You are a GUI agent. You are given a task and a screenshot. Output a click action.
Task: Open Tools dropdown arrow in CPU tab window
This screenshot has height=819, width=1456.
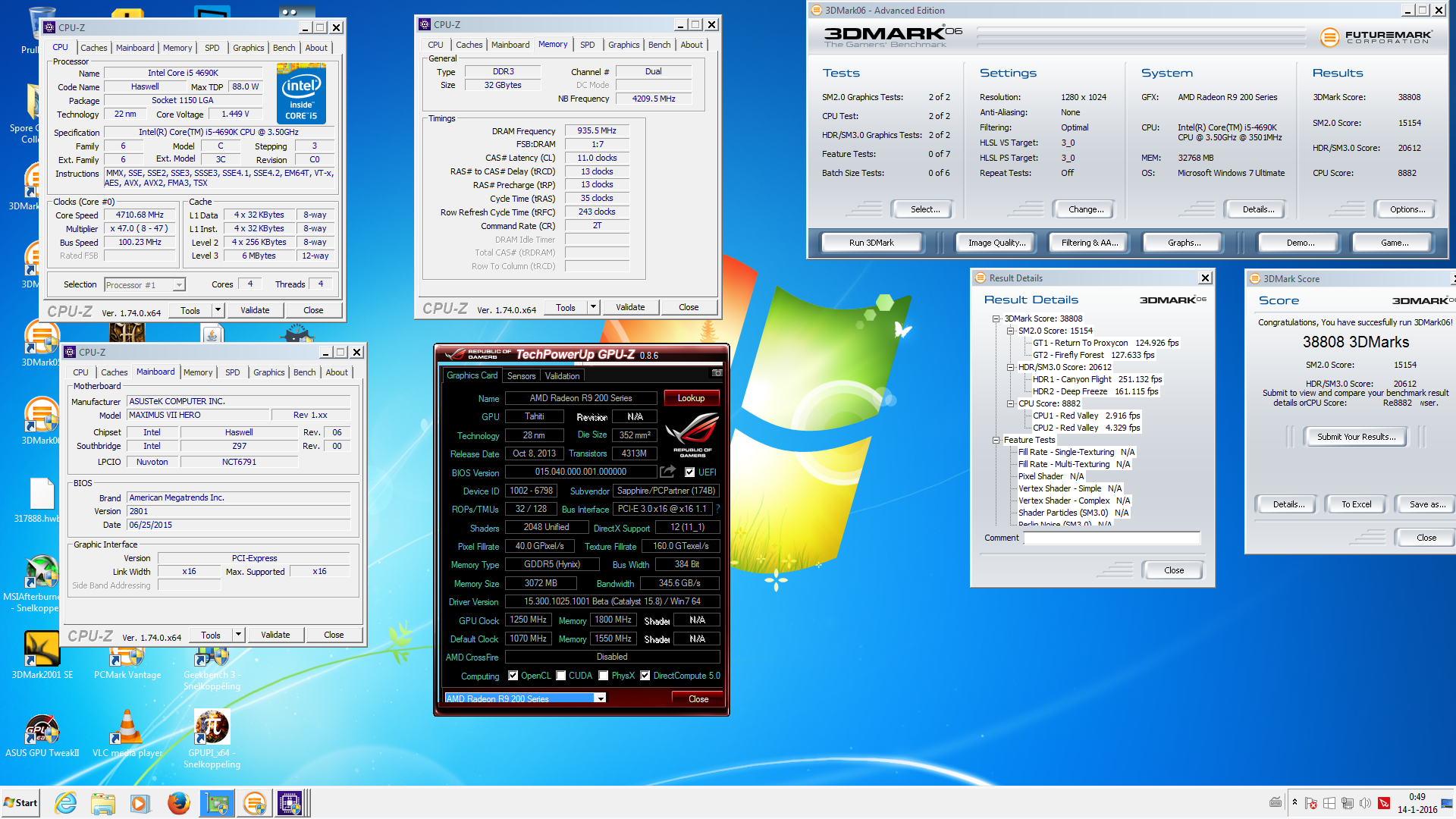click(218, 310)
